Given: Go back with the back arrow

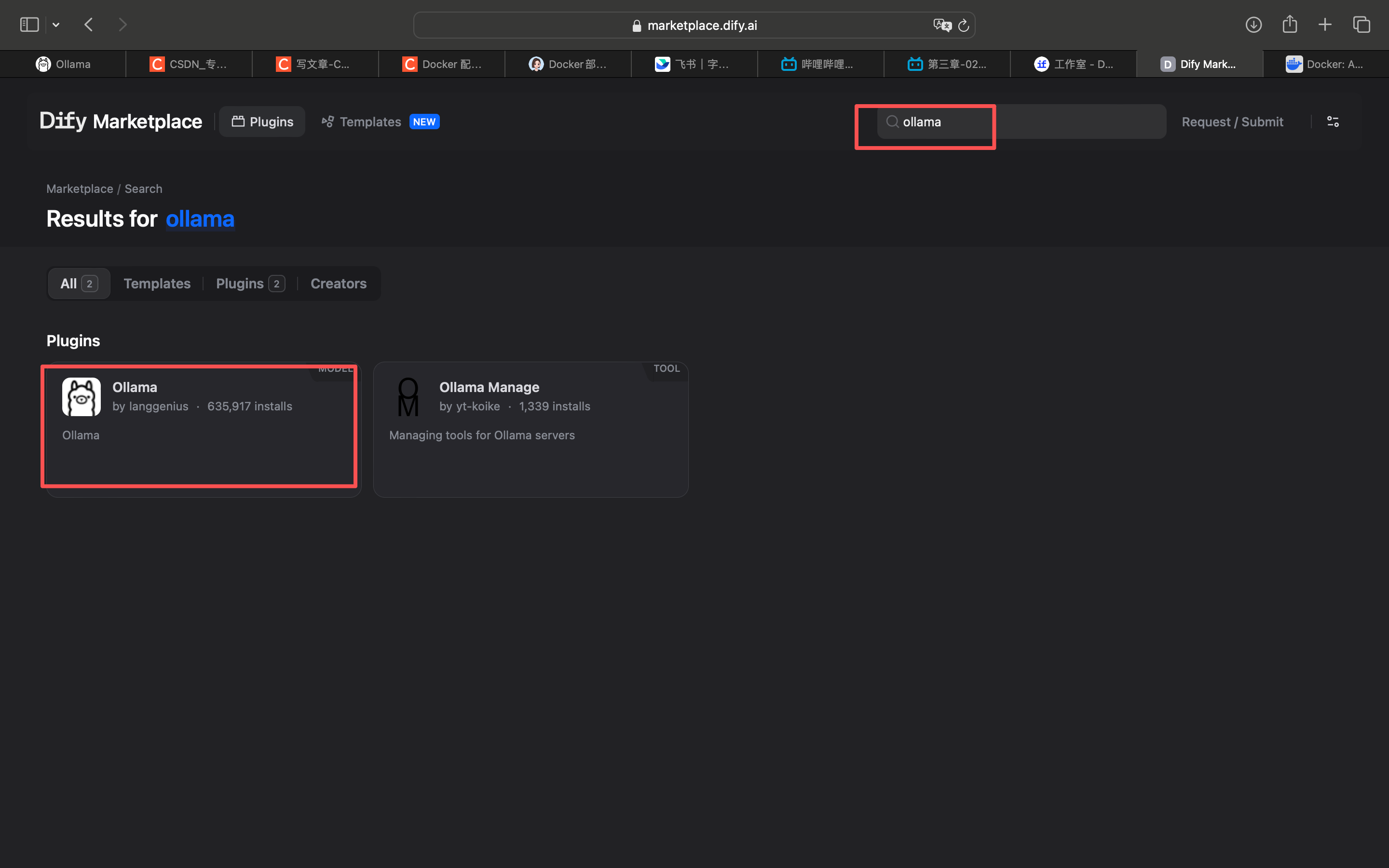Looking at the screenshot, I should pos(88,25).
